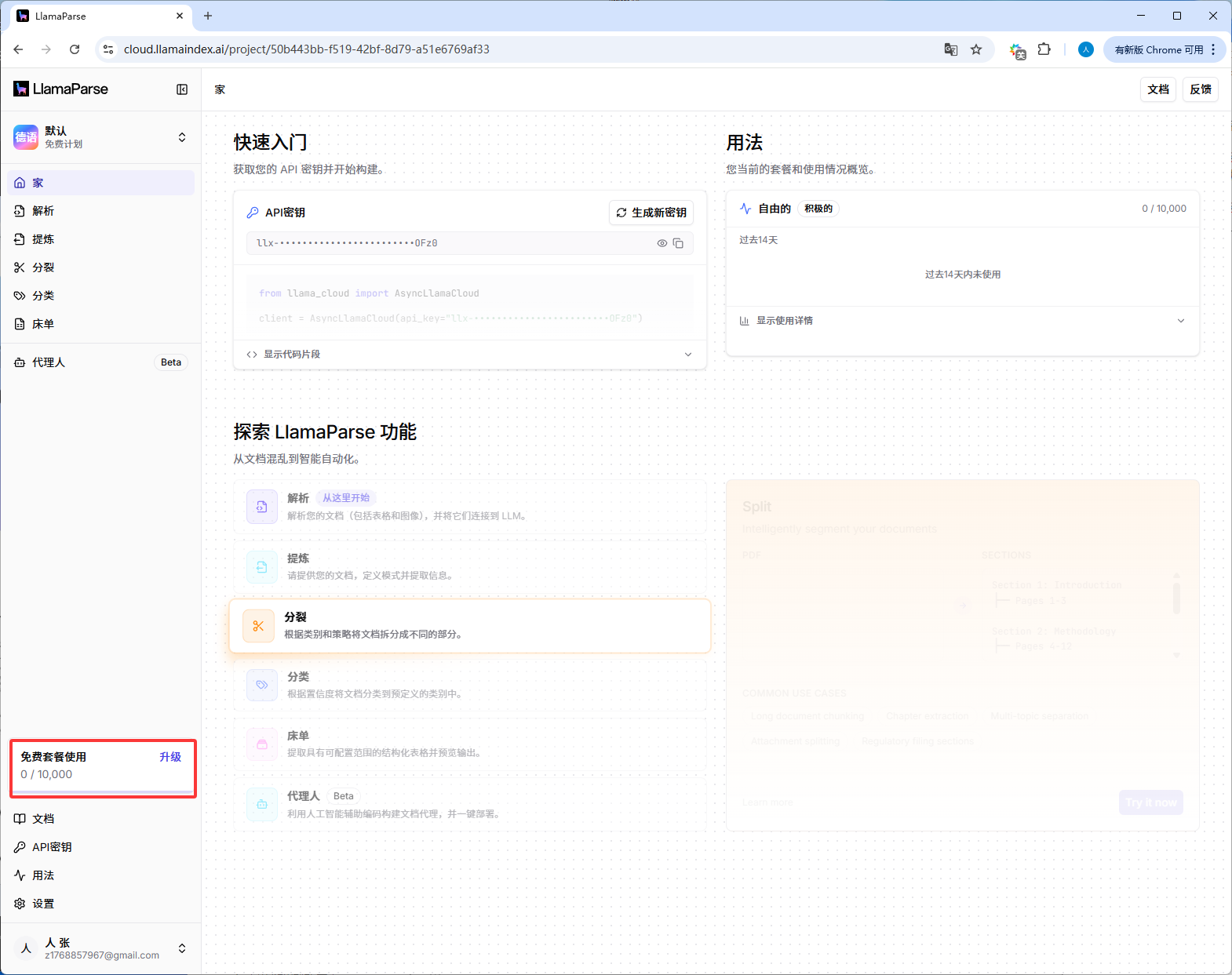
Task: Generate a new API key (生成新密钥)
Action: 651,213
